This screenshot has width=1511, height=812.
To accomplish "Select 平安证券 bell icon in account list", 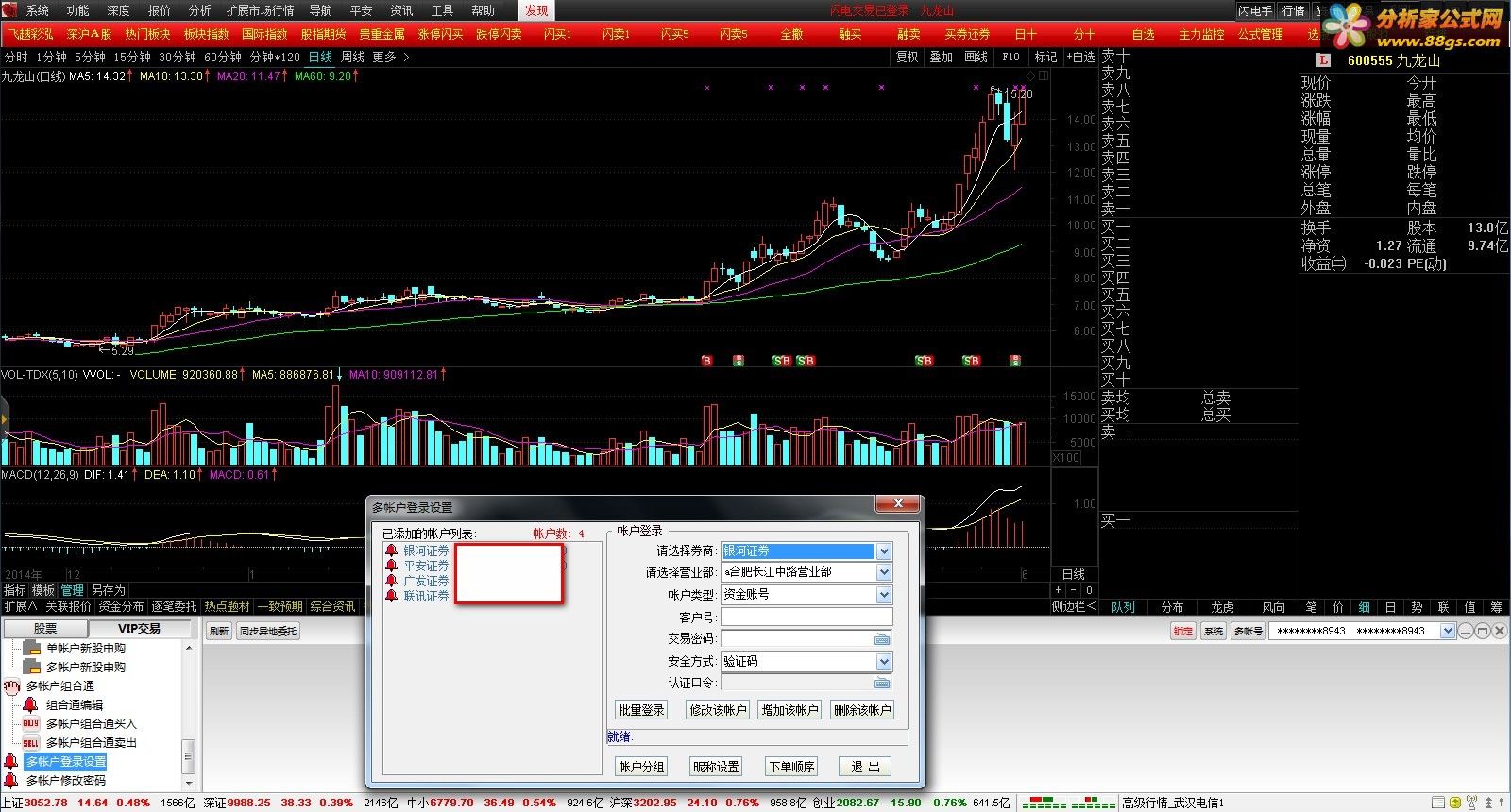I will click(x=391, y=566).
